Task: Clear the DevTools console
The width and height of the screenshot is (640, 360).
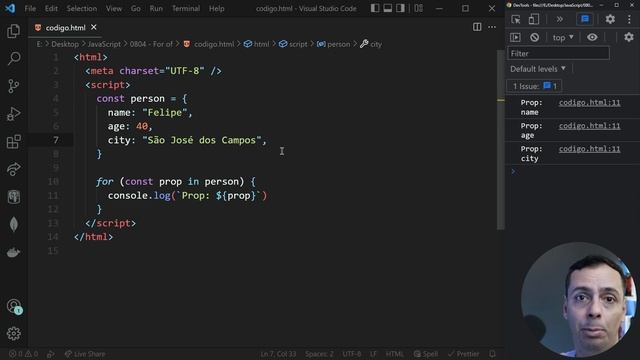Action: pos(534,38)
